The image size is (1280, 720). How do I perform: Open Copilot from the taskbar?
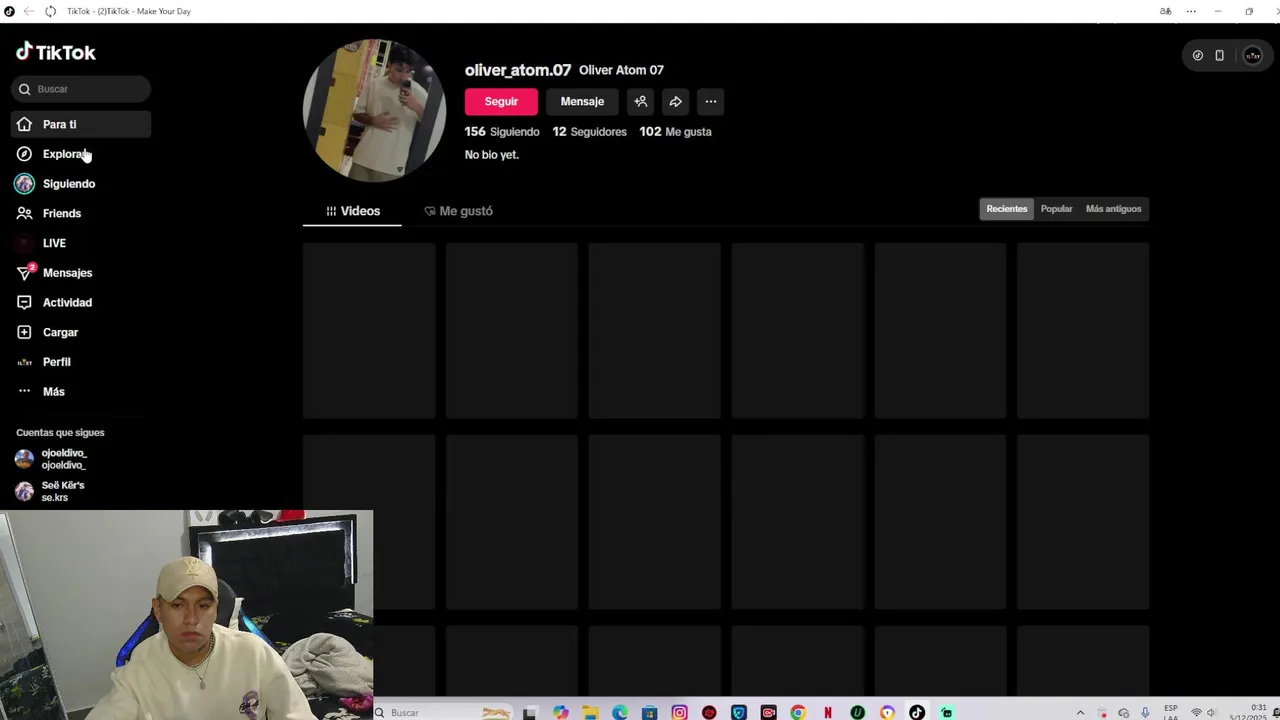click(x=561, y=712)
